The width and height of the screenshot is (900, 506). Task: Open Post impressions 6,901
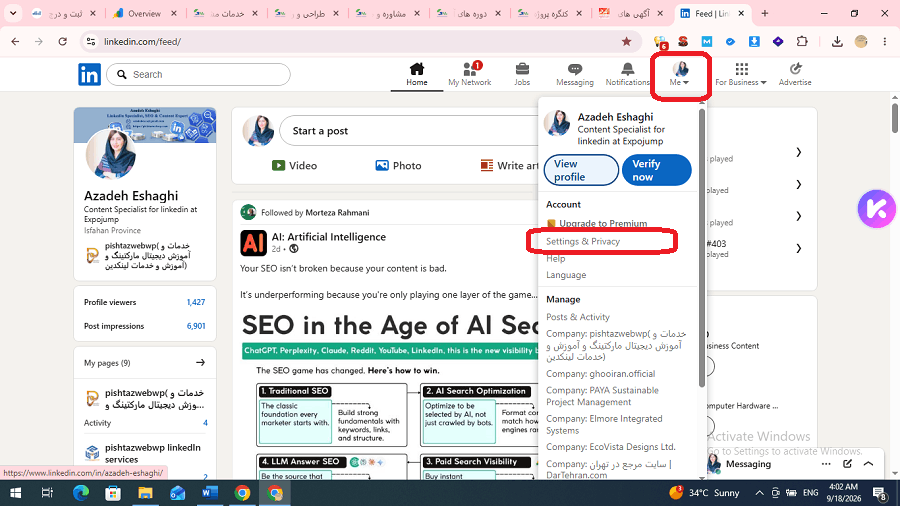point(145,326)
